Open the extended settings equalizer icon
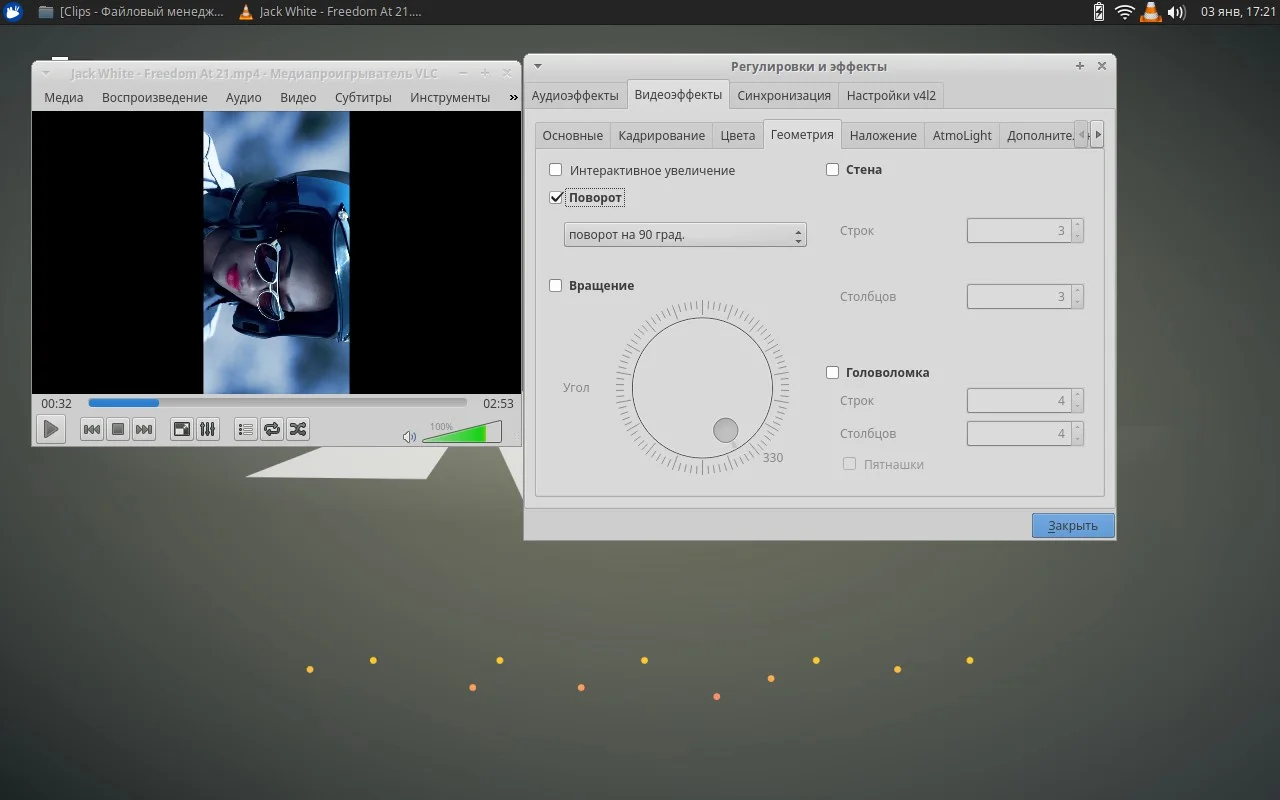Viewport: 1280px width, 800px height. (x=208, y=430)
